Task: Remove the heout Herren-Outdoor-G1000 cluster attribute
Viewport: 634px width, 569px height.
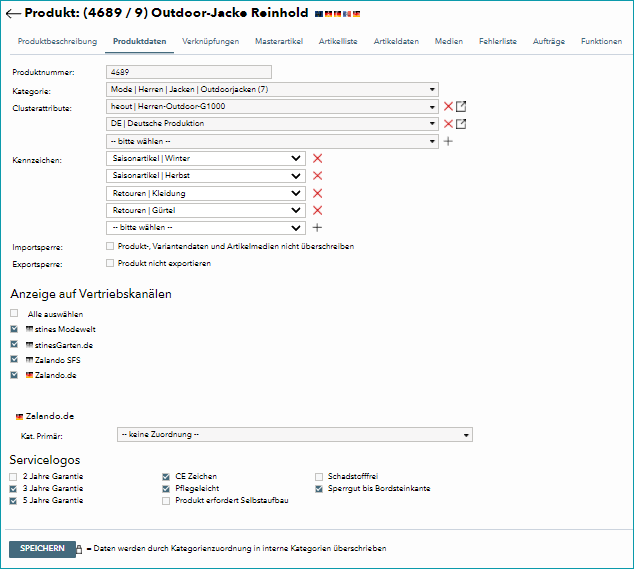Action: click(448, 106)
